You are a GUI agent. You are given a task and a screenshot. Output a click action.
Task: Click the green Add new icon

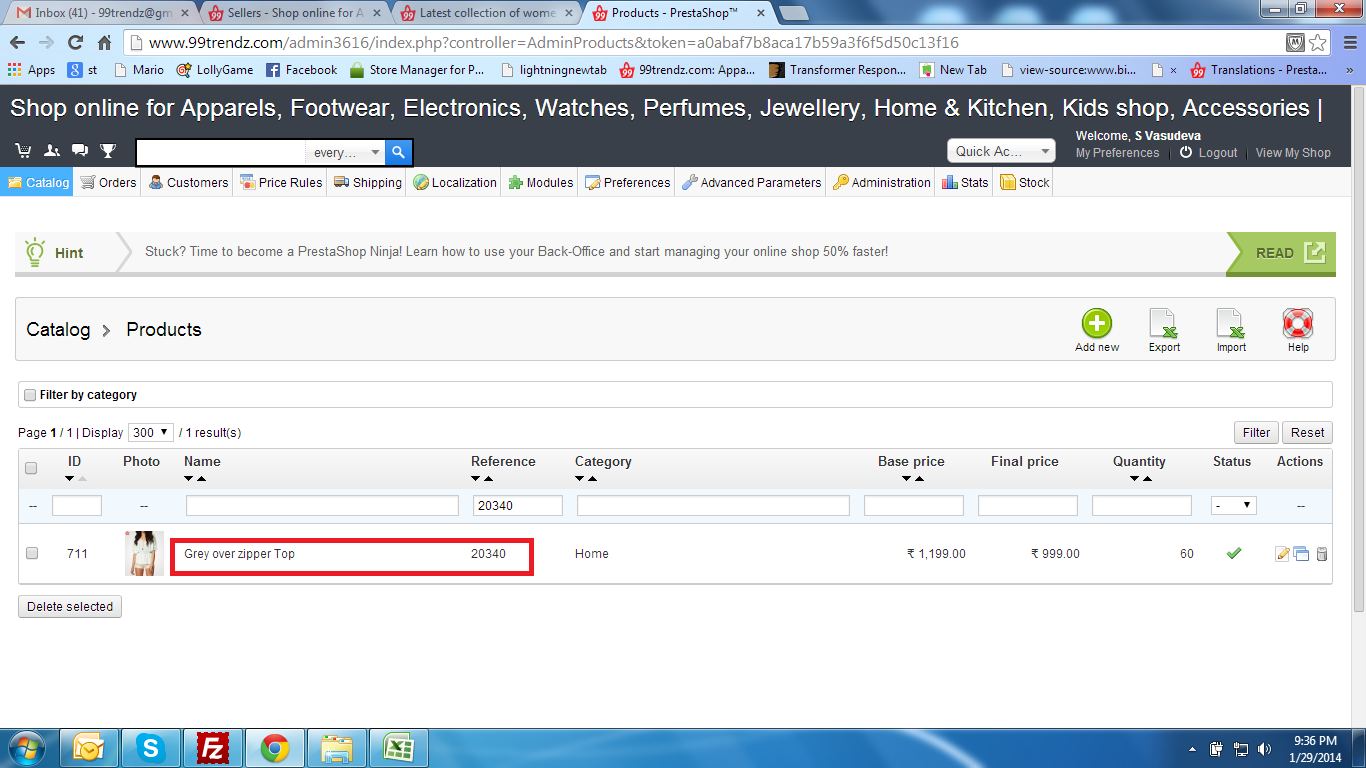[x=1097, y=323]
